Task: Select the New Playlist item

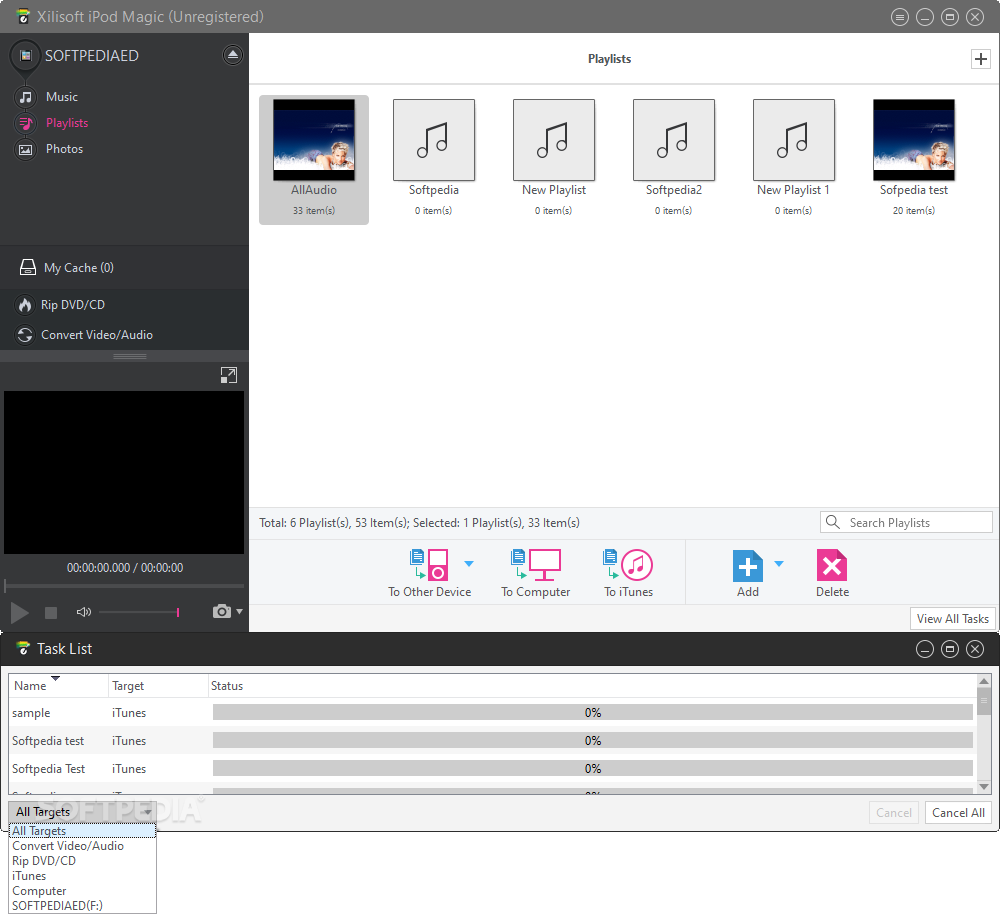Action: click(x=554, y=158)
